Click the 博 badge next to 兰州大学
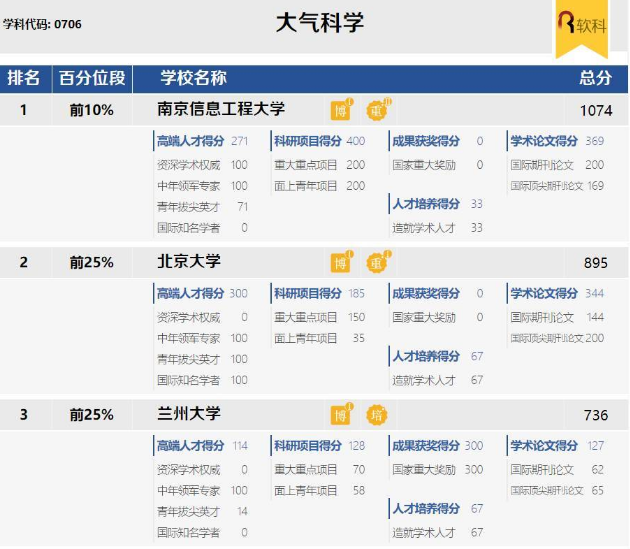This screenshot has height=549, width=630. (x=341, y=415)
